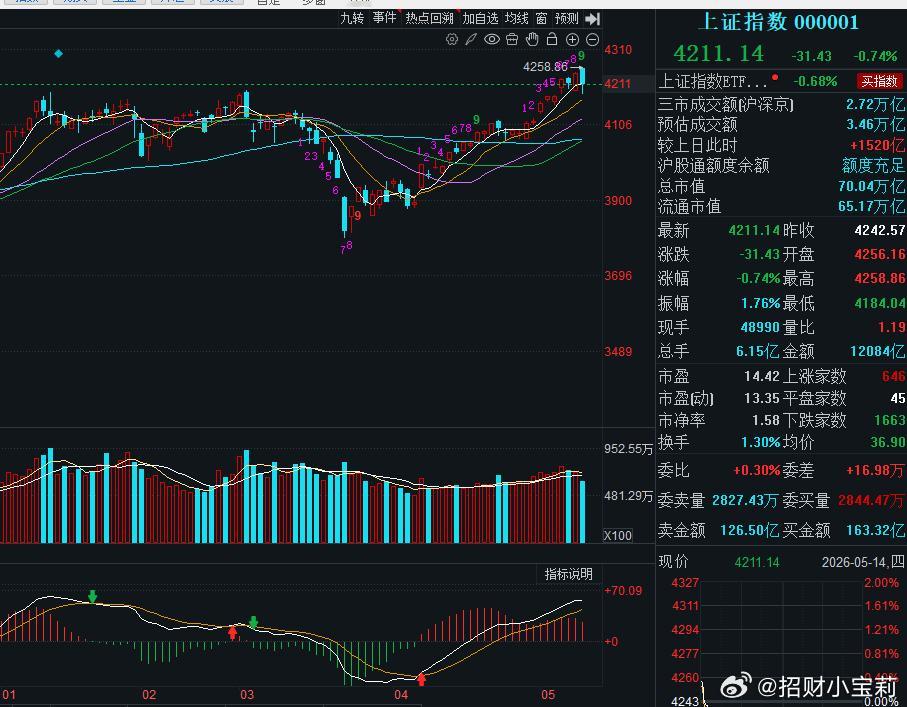
Task: Click the 换手 1.30% value
Action: point(761,442)
